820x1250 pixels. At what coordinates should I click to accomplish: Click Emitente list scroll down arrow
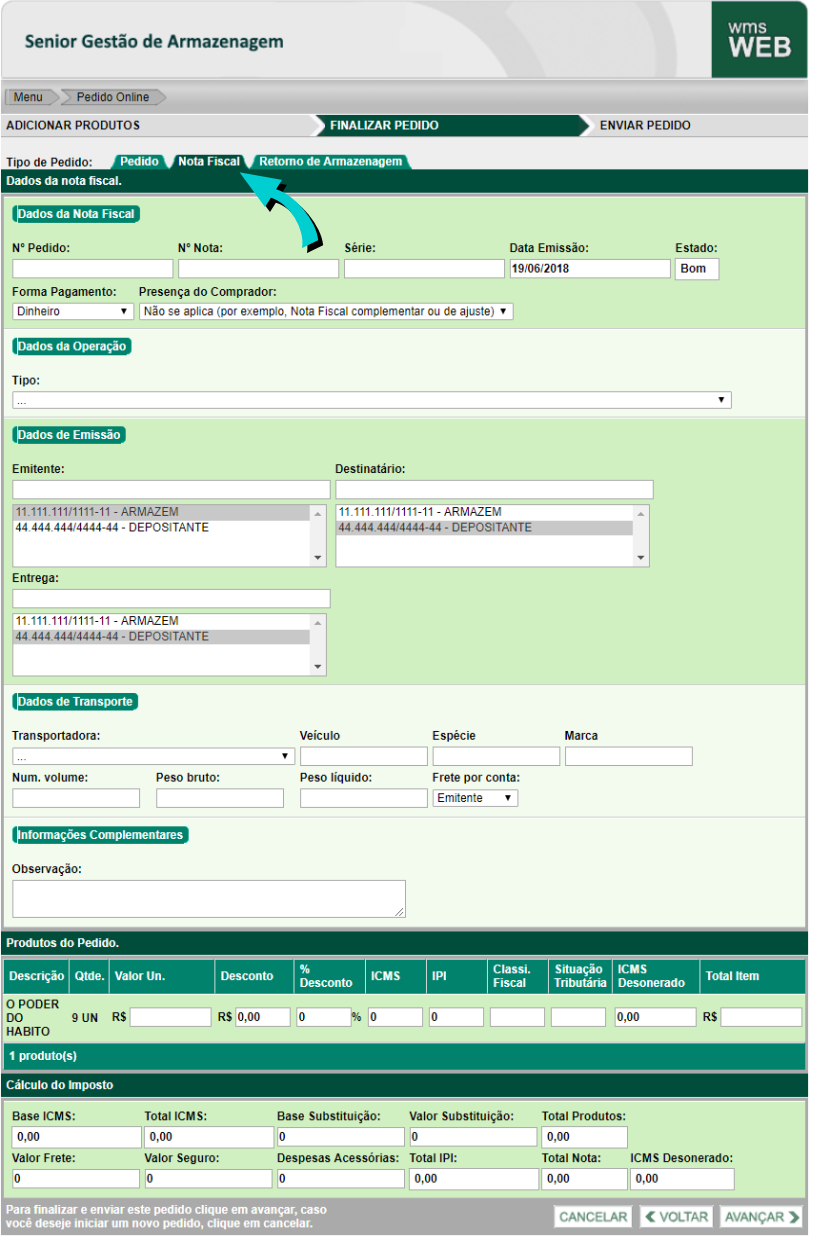pyautogui.click(x=318, y=558)
